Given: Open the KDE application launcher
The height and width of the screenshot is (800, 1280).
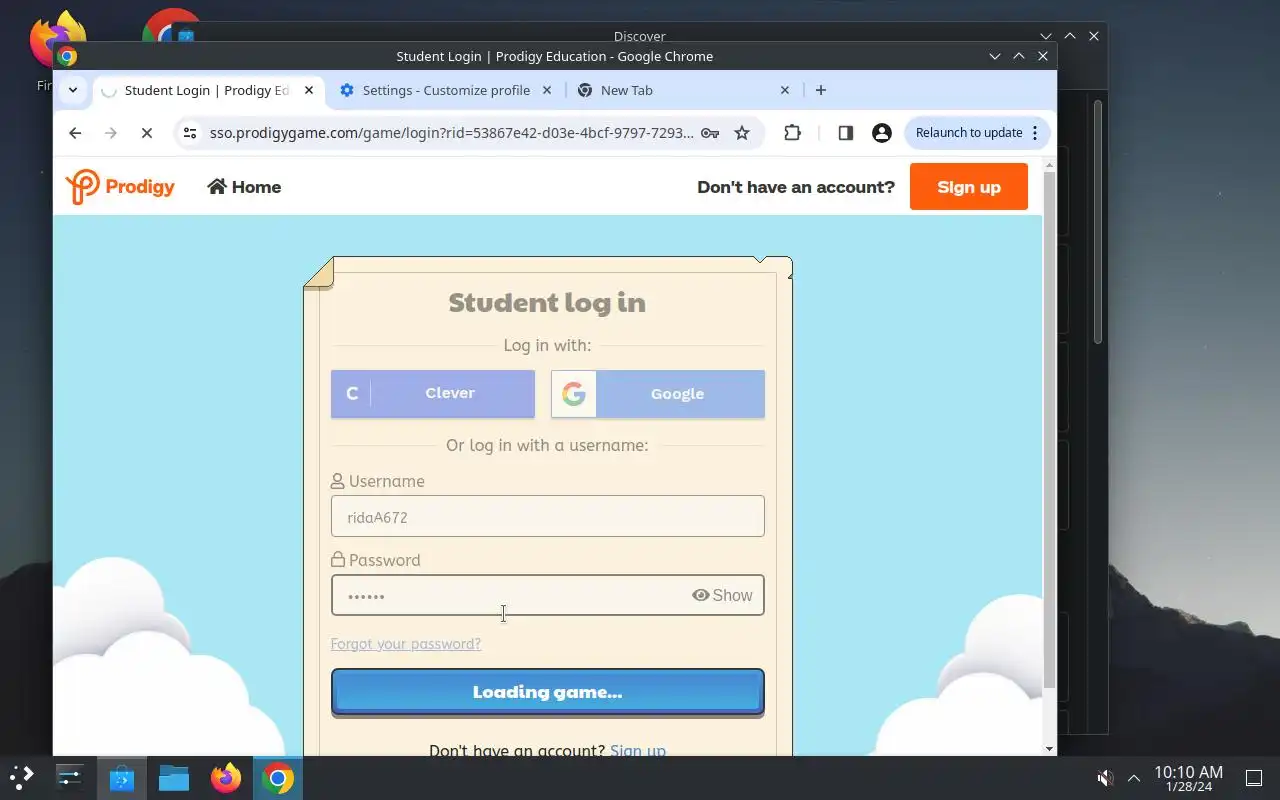Looking at the screenshot, I should pos(22,777).
